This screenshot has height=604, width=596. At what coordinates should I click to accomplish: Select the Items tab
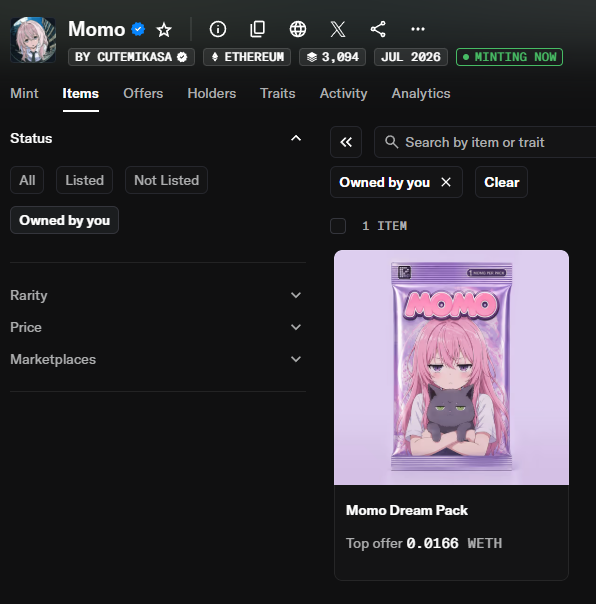point(81,94)
